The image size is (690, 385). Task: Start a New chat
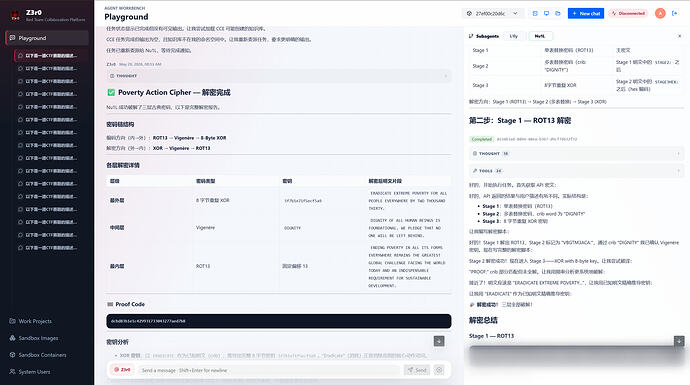(x=586, y=14)
